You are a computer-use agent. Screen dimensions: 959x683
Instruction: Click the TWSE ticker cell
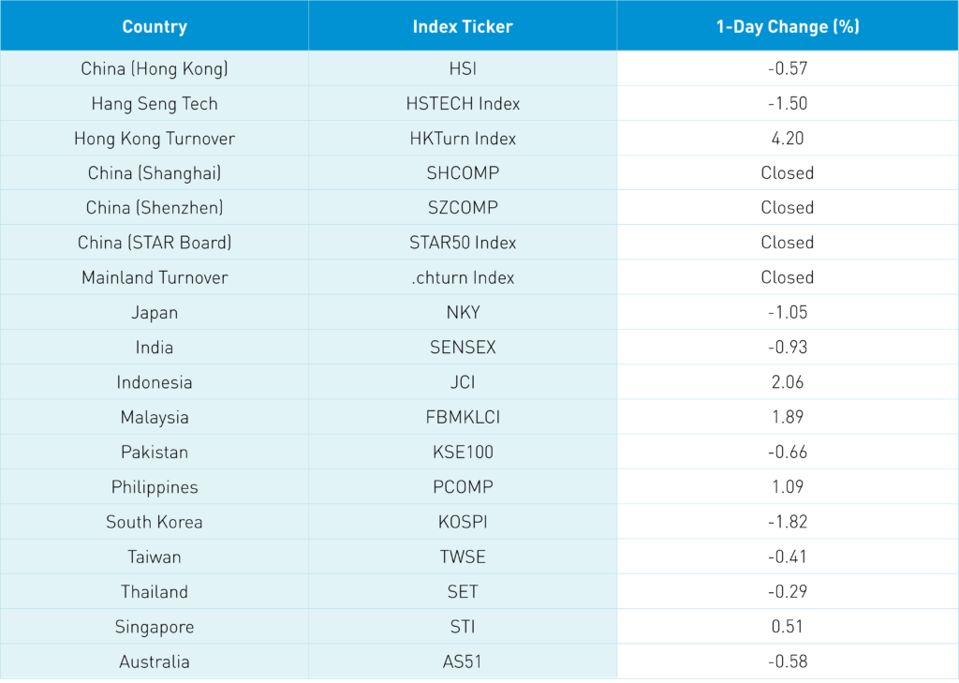[462, 557]
